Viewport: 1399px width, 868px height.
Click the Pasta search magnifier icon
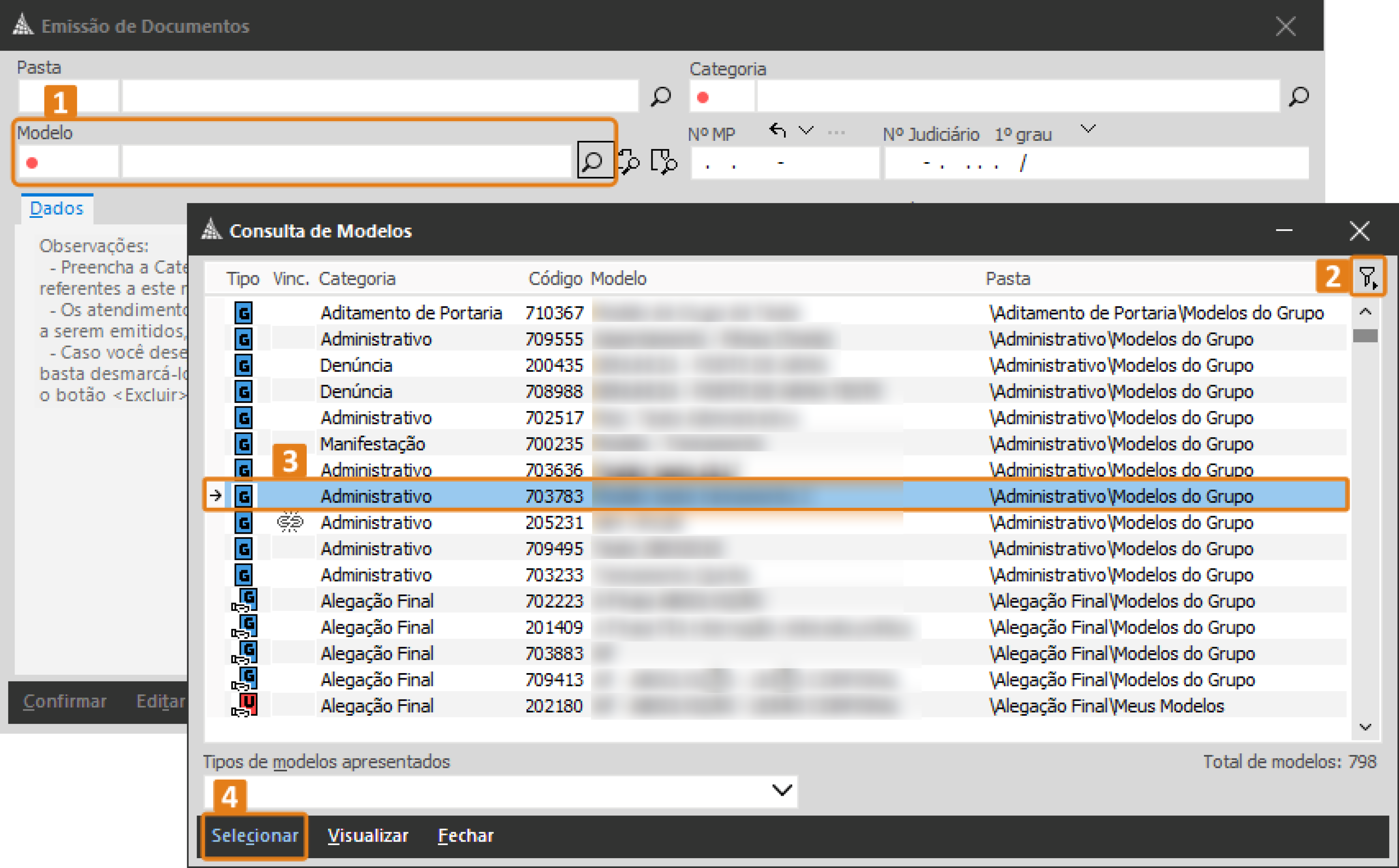coord(661,96)
